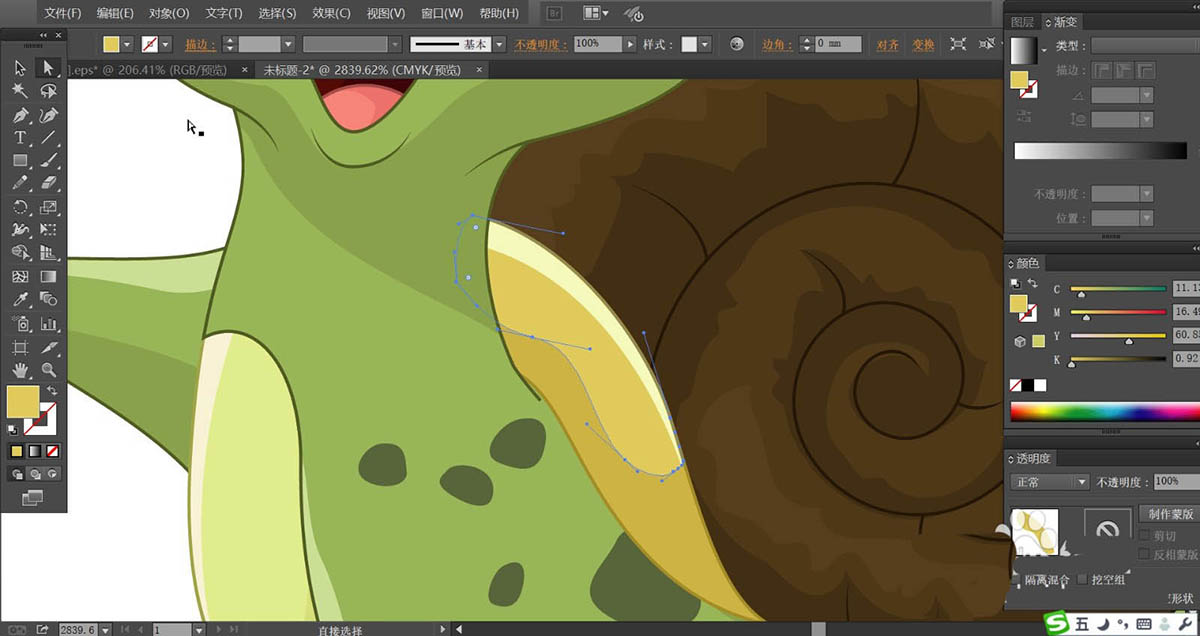This screenshot has width=1200, height=636.
Task: Enable Draw Behind mode in toolbox
Action: tap(35, 473)
